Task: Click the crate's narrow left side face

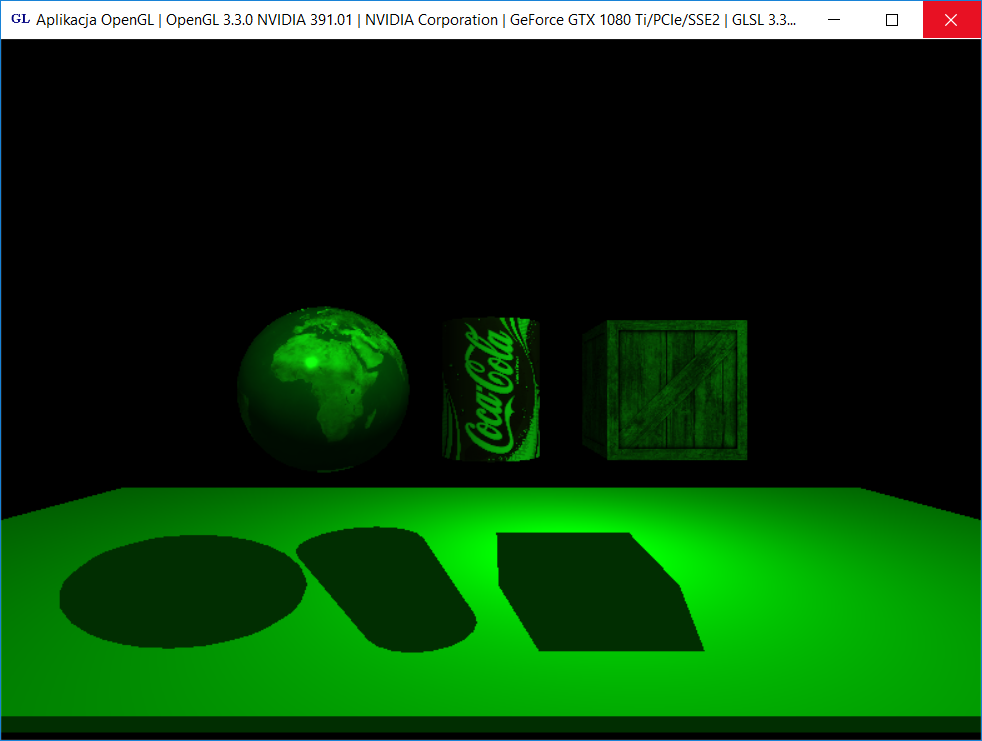Action: 595,390
